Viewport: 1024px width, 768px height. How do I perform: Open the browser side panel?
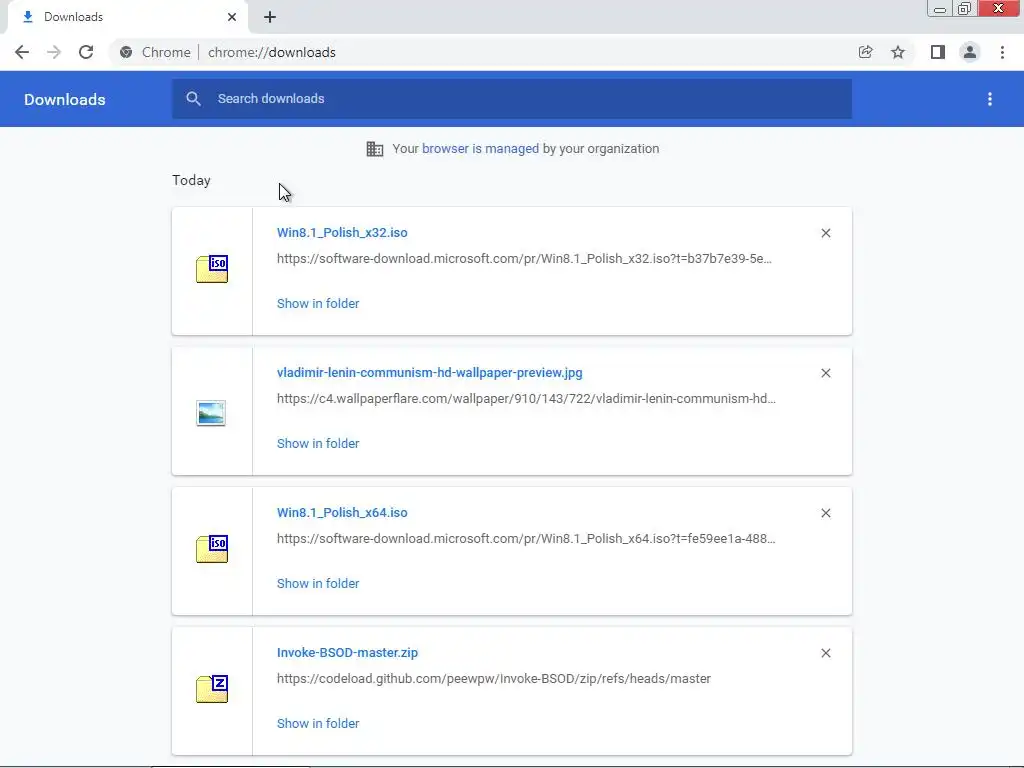(938, 52)
